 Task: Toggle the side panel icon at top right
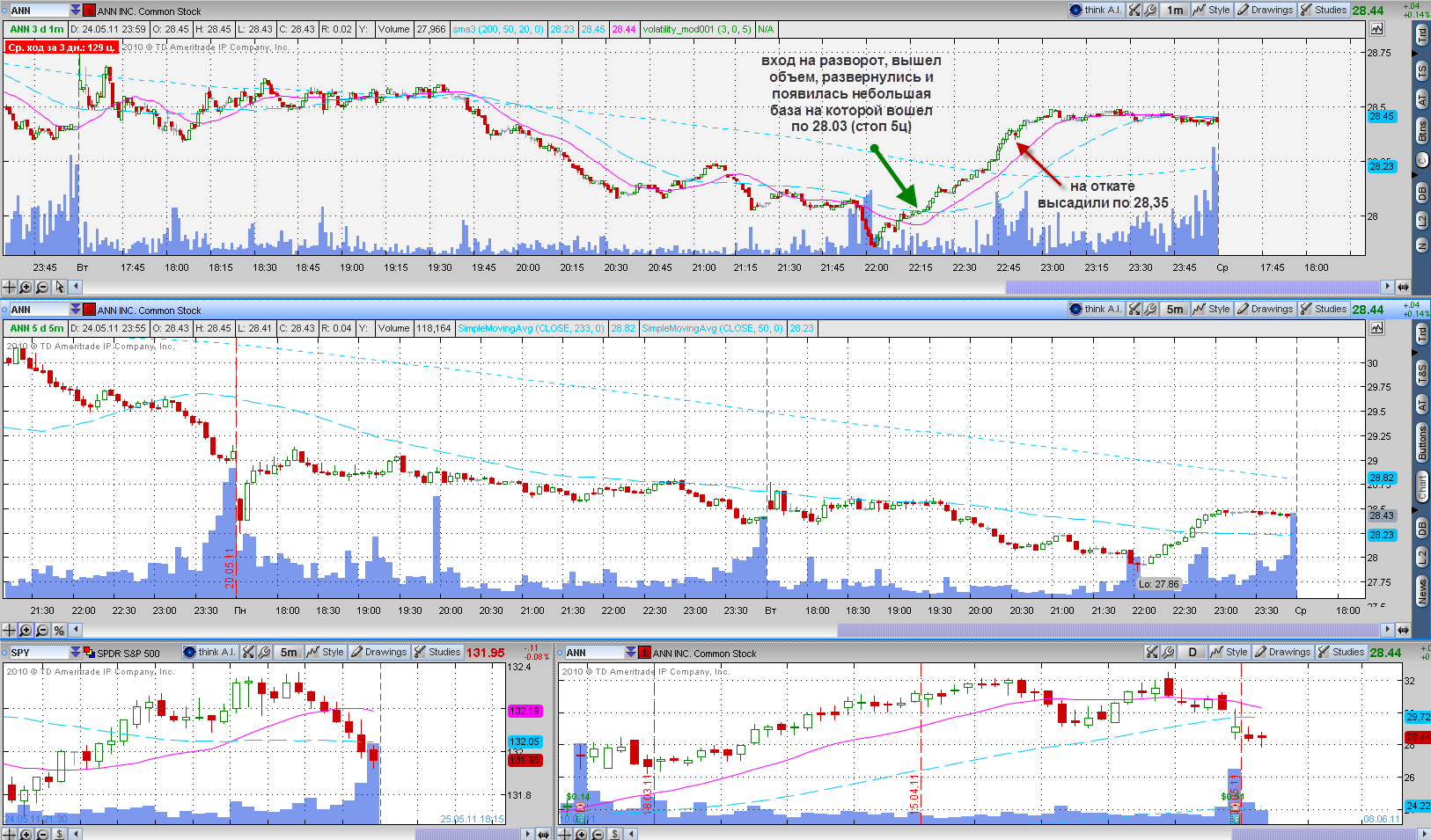point(1376,29)
